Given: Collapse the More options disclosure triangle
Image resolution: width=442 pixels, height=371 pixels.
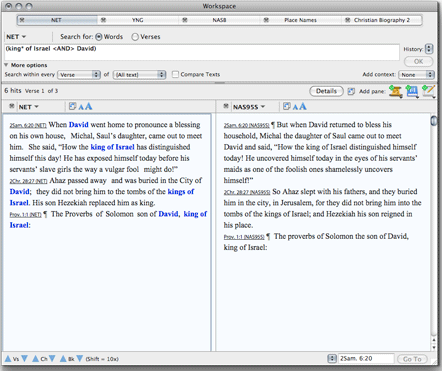Looking at the screenshot, I should point(6,65).
